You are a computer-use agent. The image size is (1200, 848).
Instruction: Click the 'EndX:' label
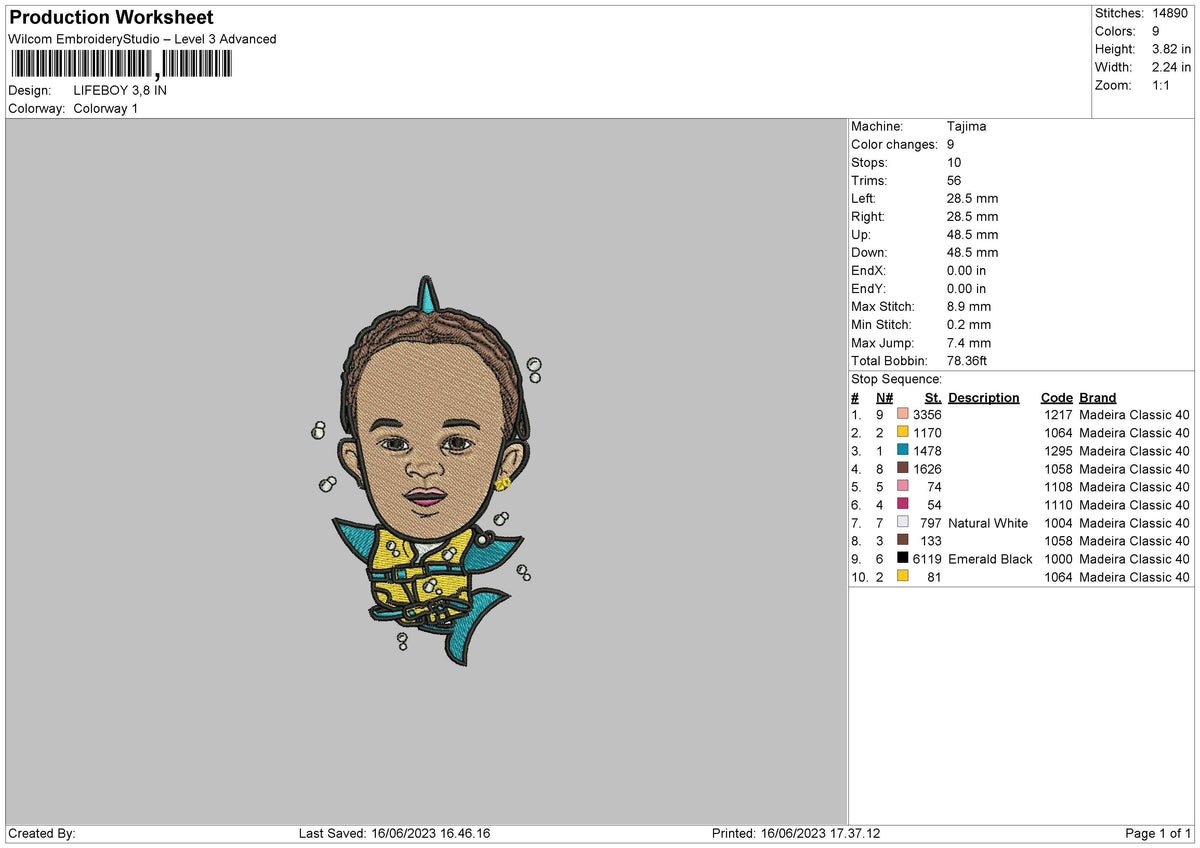pyautogui.click(x=868, y=271)
